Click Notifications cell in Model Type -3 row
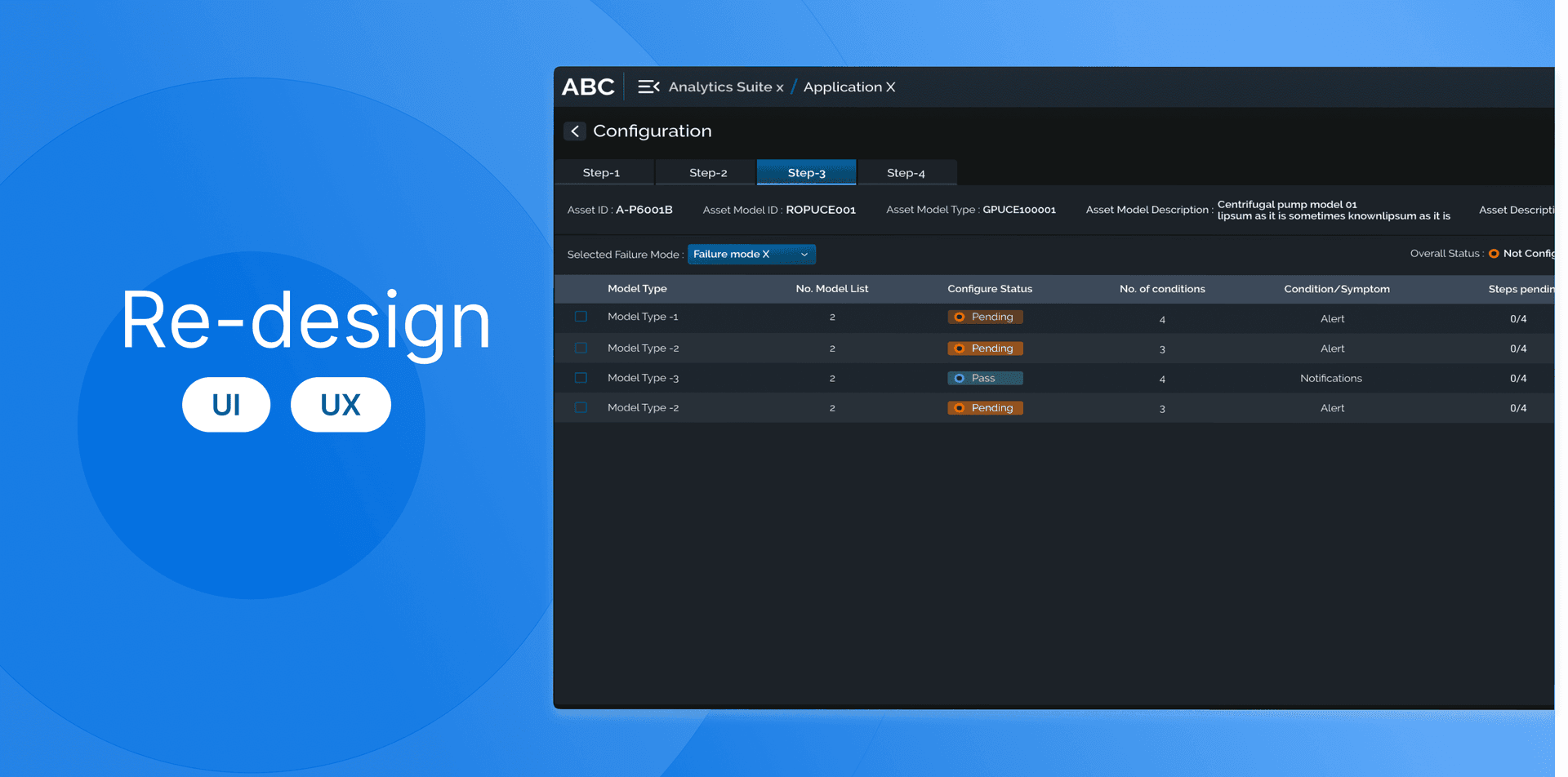Screen dimensions: 1568x777 (x=1331, y=378)
